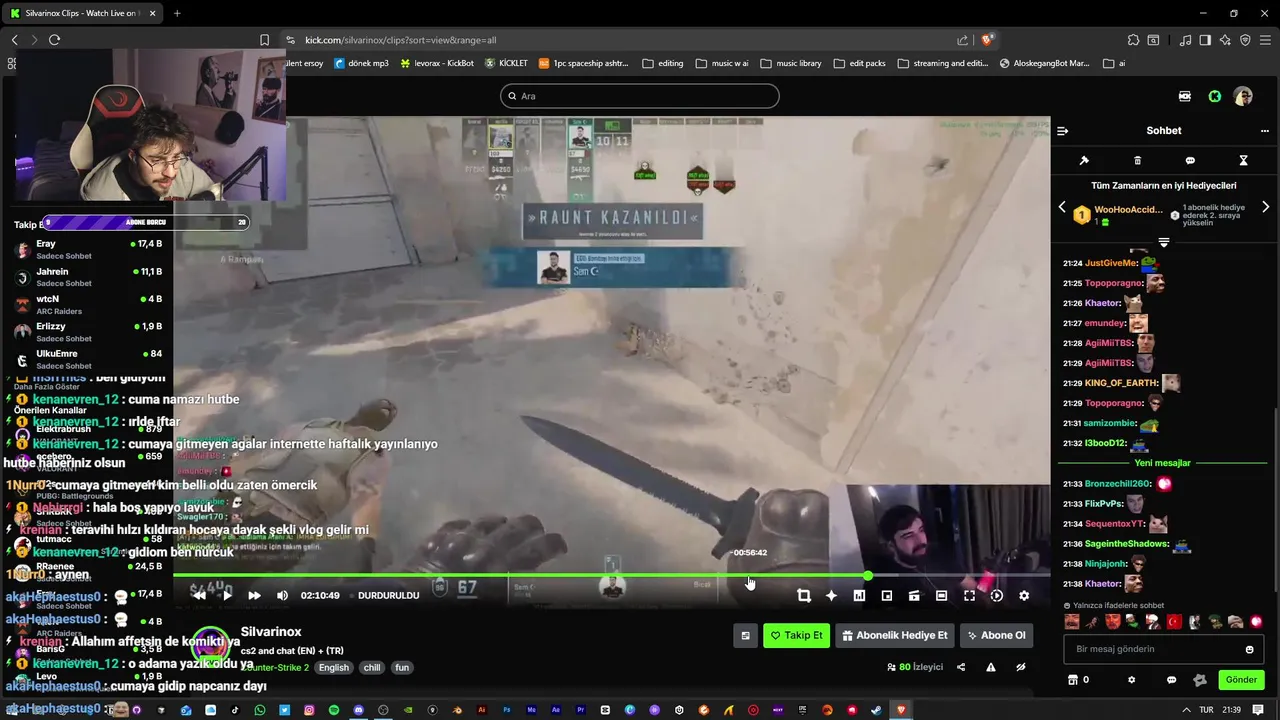Click the hourglass slow mode icon

(1243, 160)
